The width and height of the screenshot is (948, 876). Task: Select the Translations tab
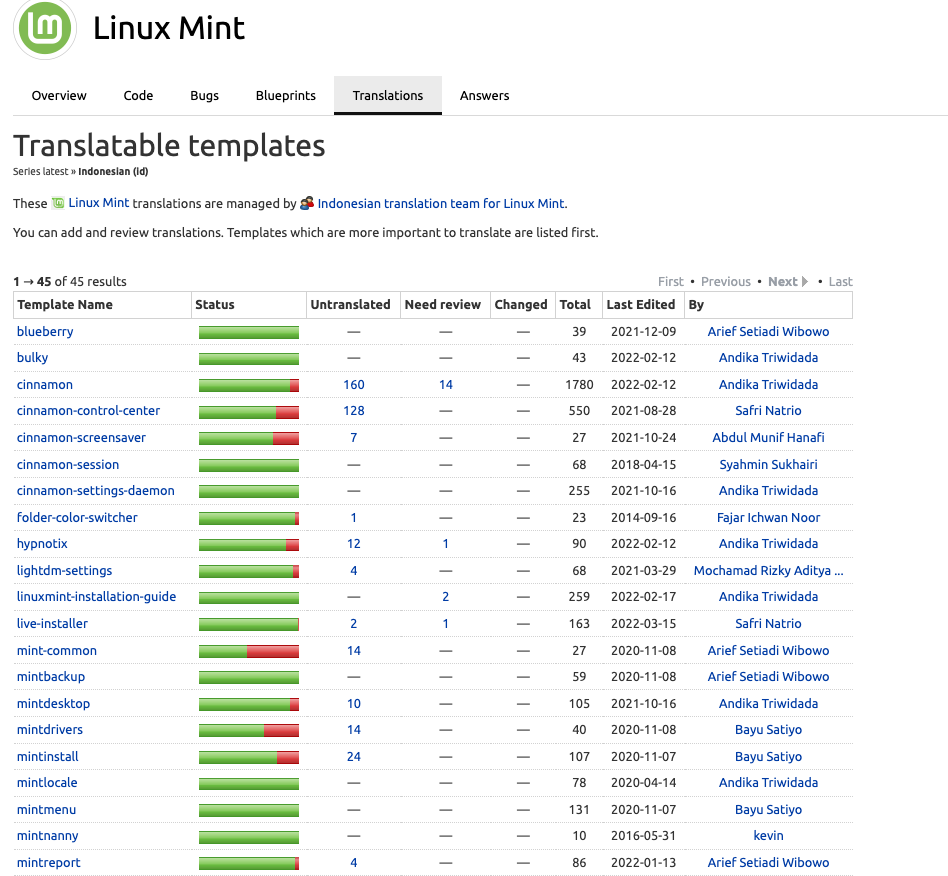click(x=388, y=96)
